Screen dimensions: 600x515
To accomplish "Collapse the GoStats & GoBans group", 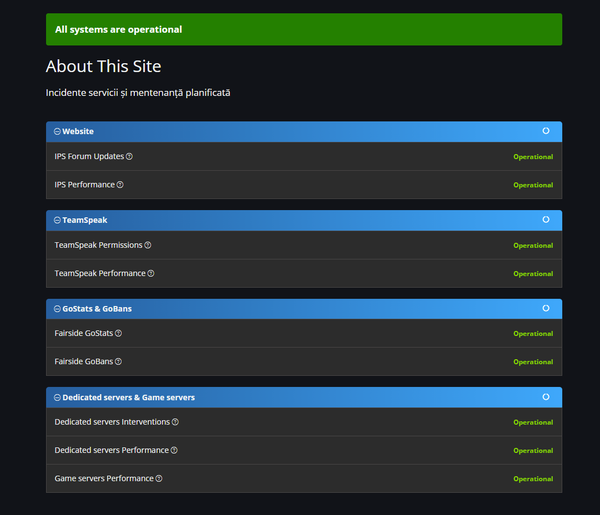I will (x=57, y=309).
